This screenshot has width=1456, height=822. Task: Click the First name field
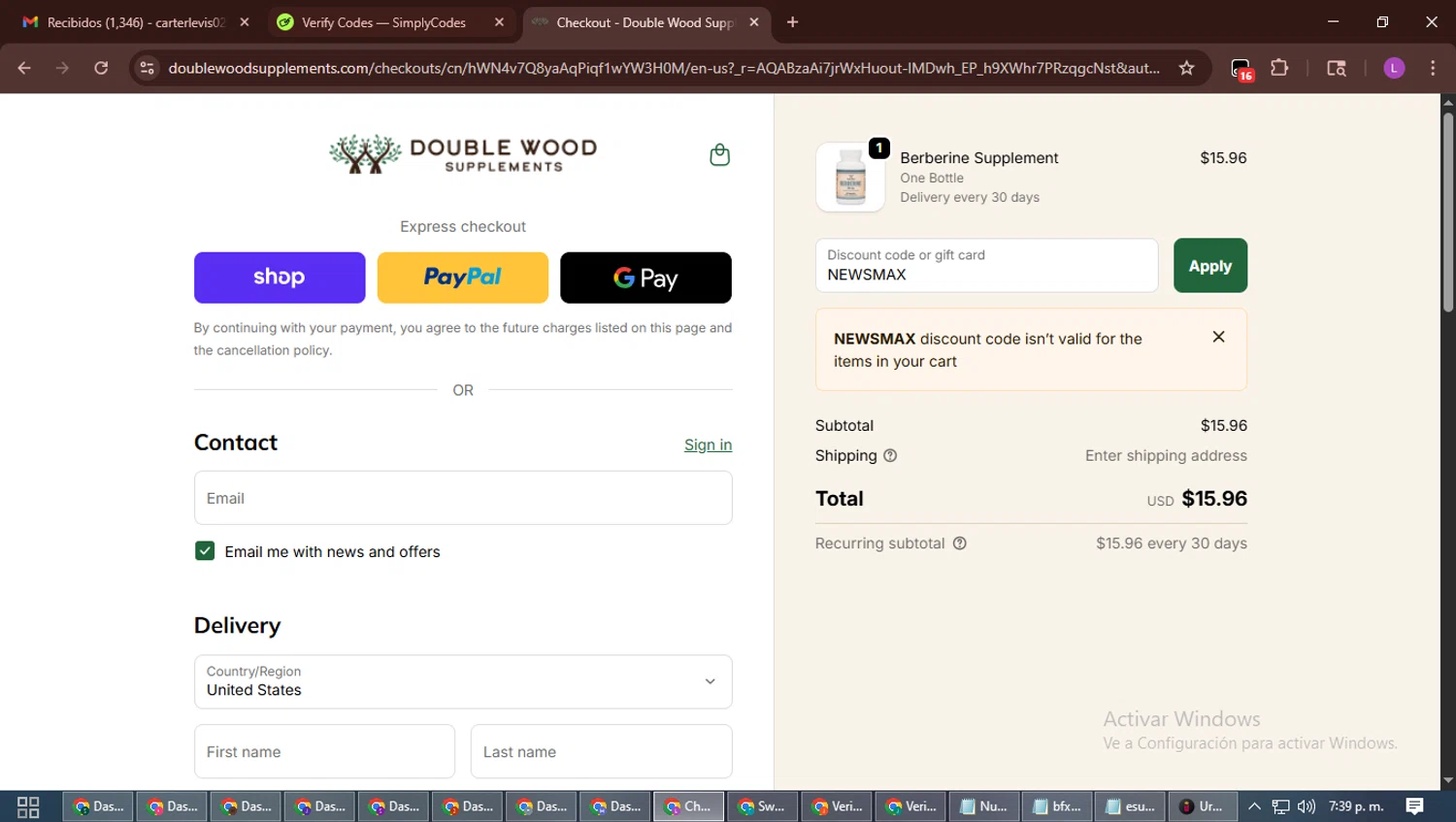point(324,751)
